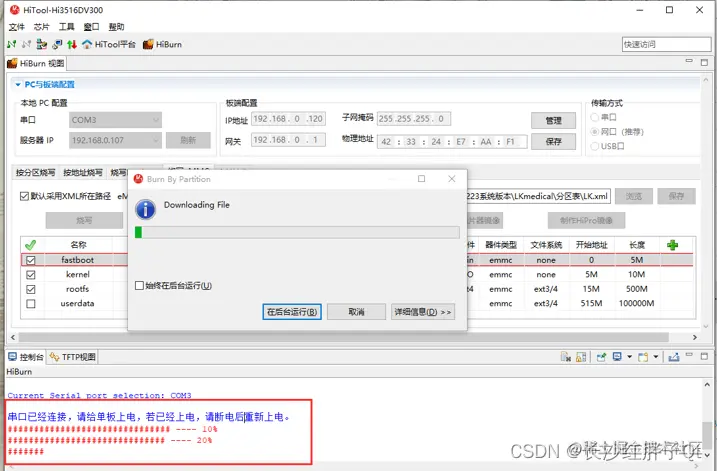Open new console dropdown arrow
The height and width of the screenshot is (471, 717).
[656, 357]
